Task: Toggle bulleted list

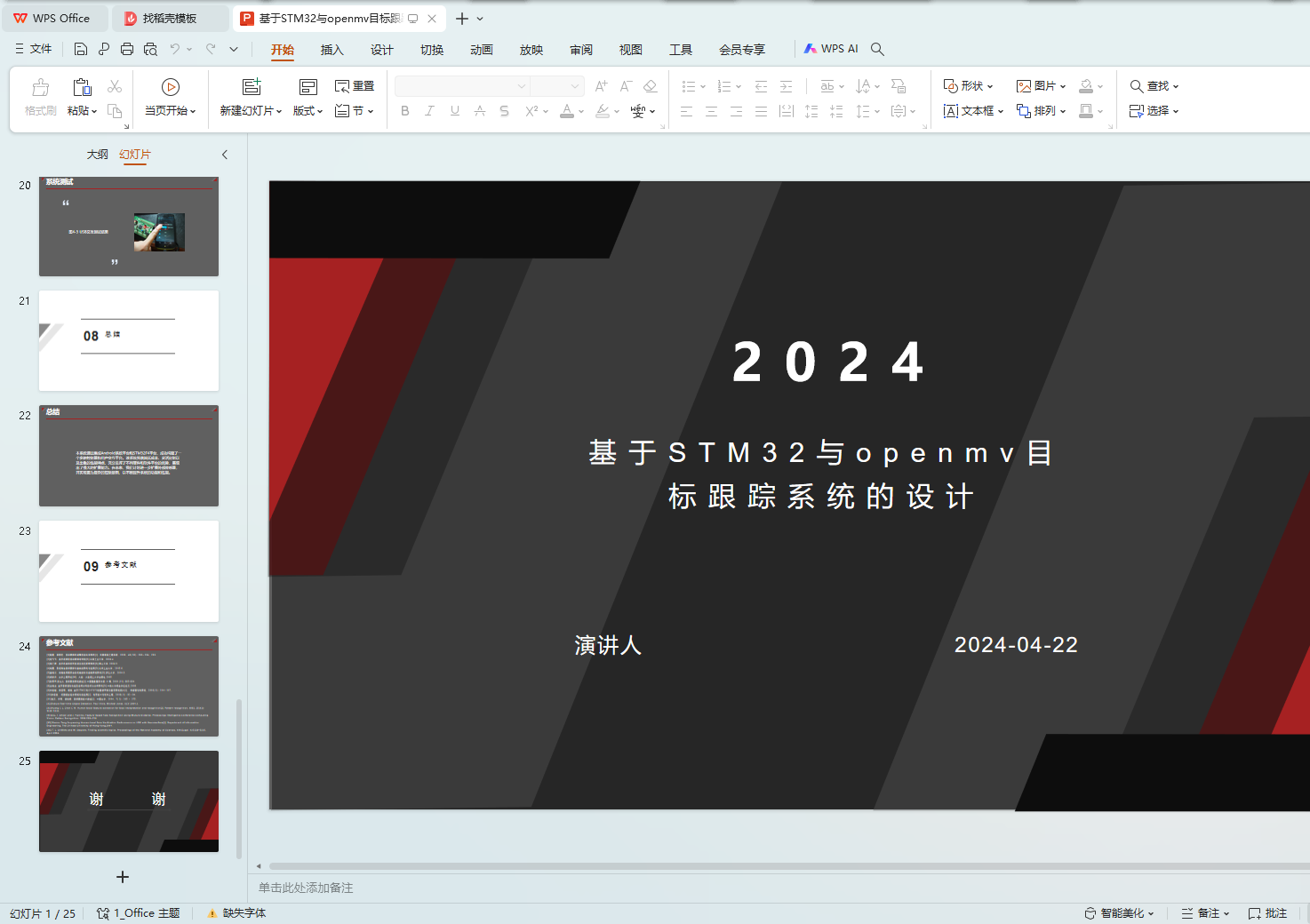Action: 689,86
